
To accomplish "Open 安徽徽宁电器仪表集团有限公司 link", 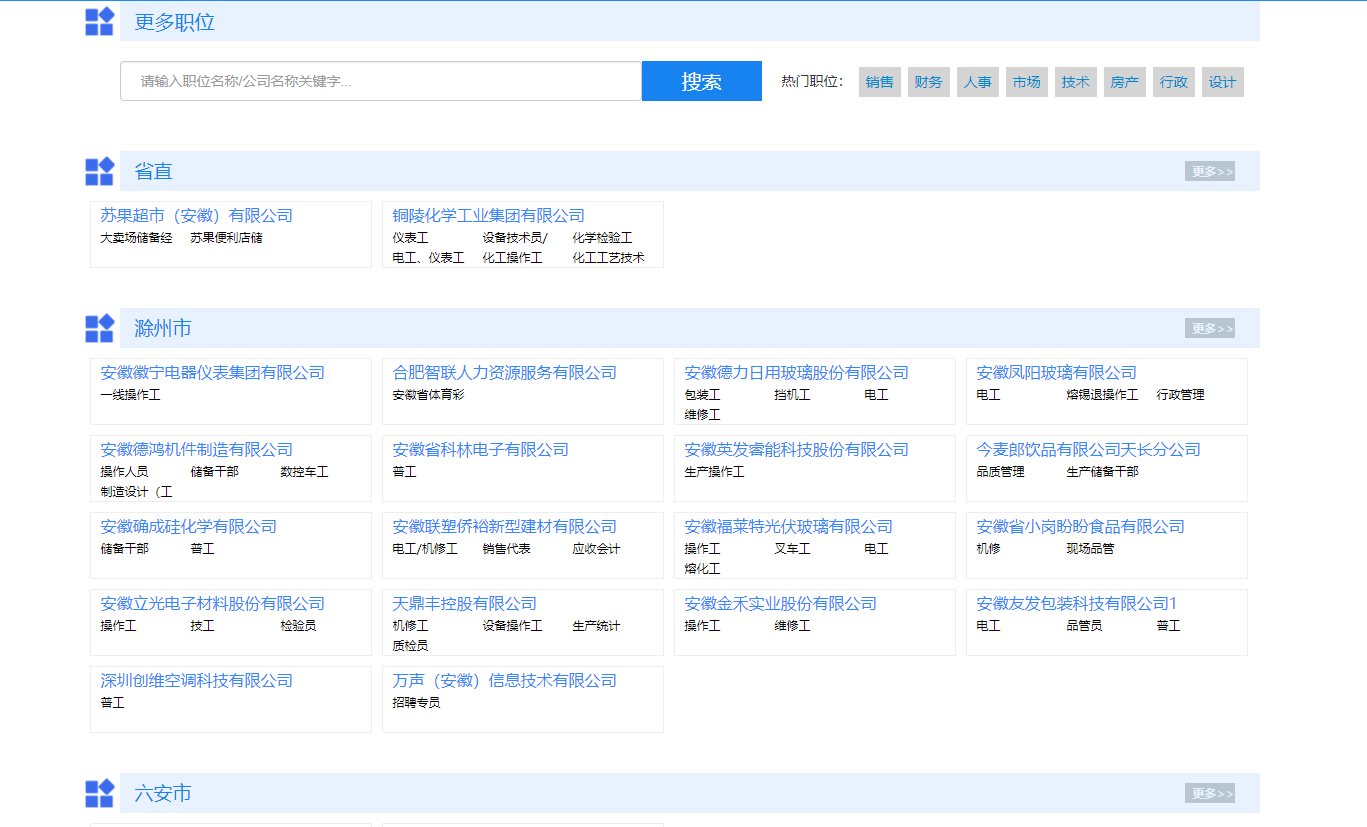I will coord(213,372).
